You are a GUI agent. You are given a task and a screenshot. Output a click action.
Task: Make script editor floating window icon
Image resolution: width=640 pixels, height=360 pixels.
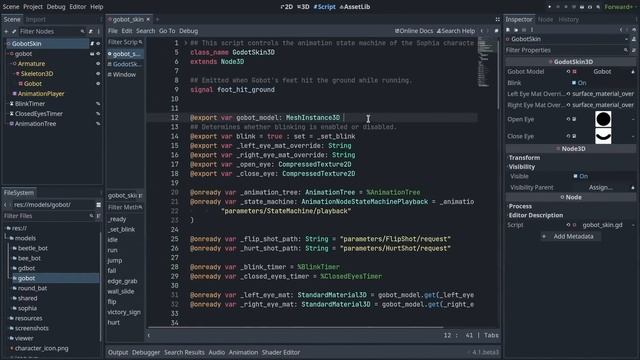coord(496,31)
